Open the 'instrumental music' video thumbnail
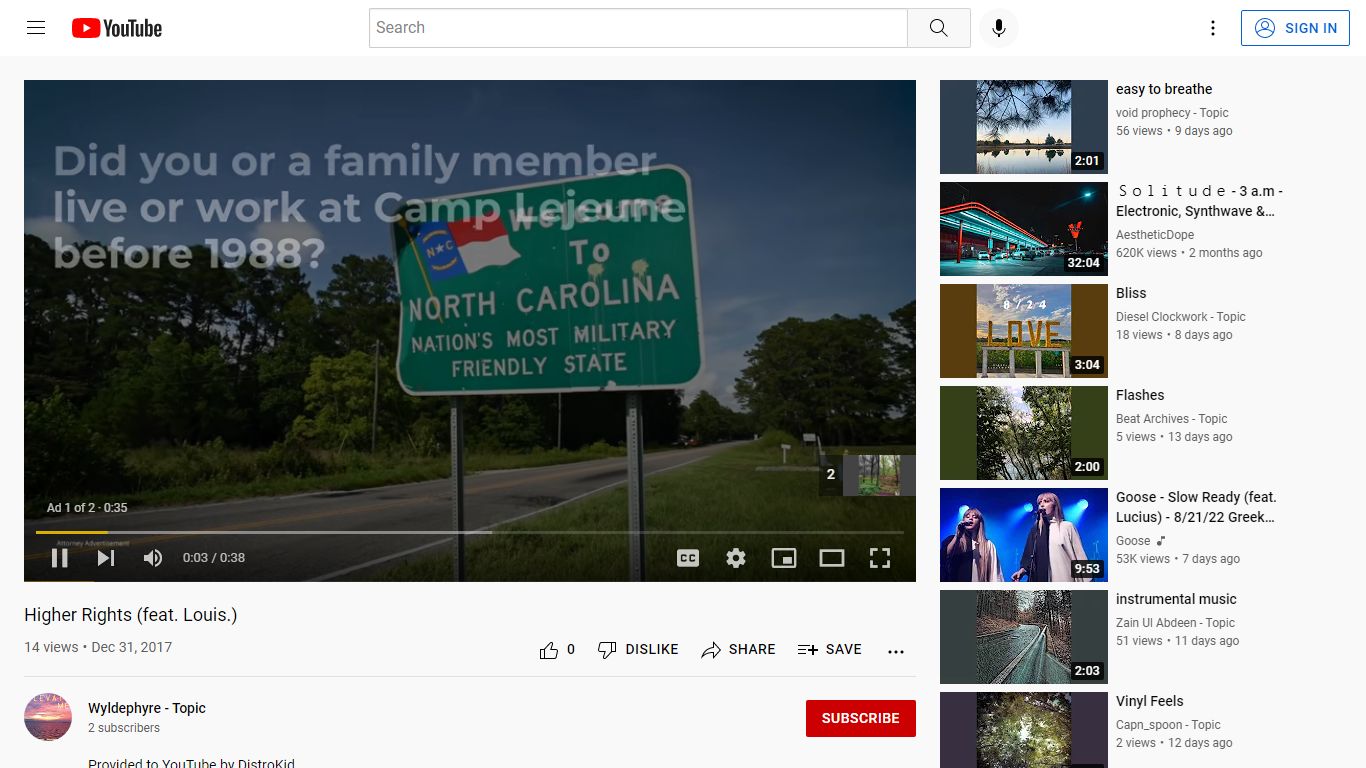The height and width of the screenshot is (768, 1366). [1024, 637]
